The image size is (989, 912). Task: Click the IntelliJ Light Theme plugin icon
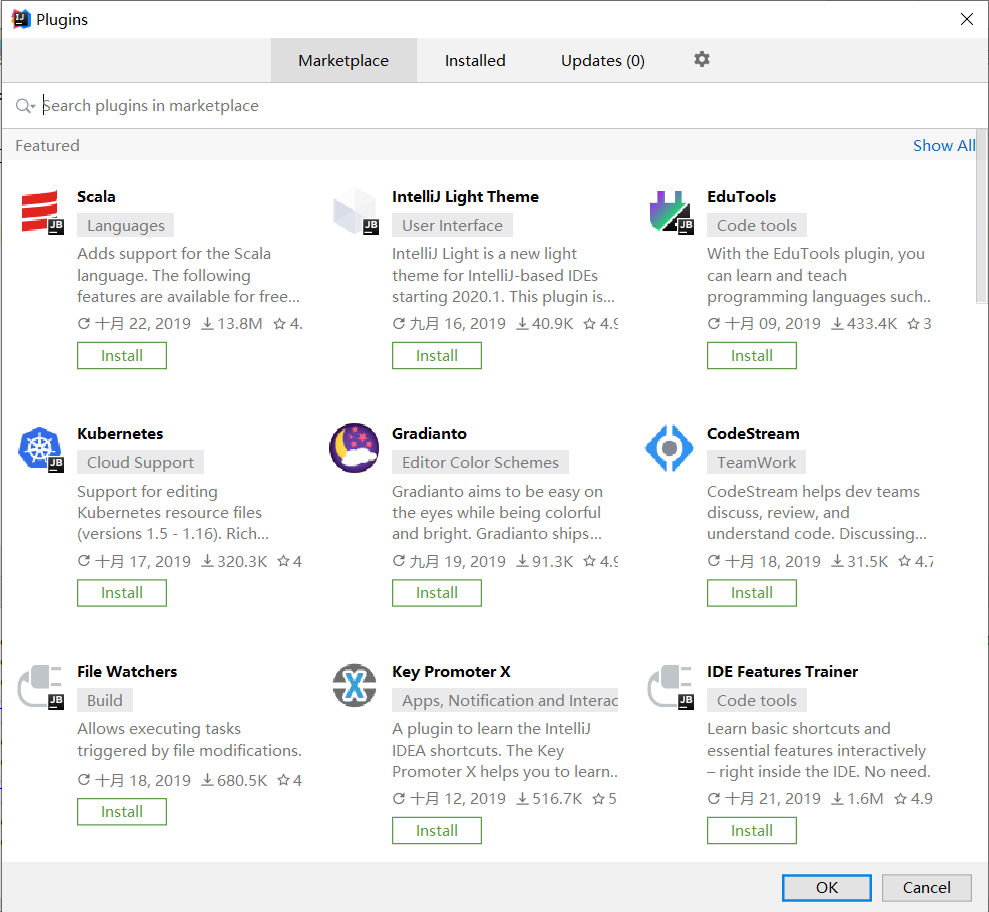click(356, 211)
